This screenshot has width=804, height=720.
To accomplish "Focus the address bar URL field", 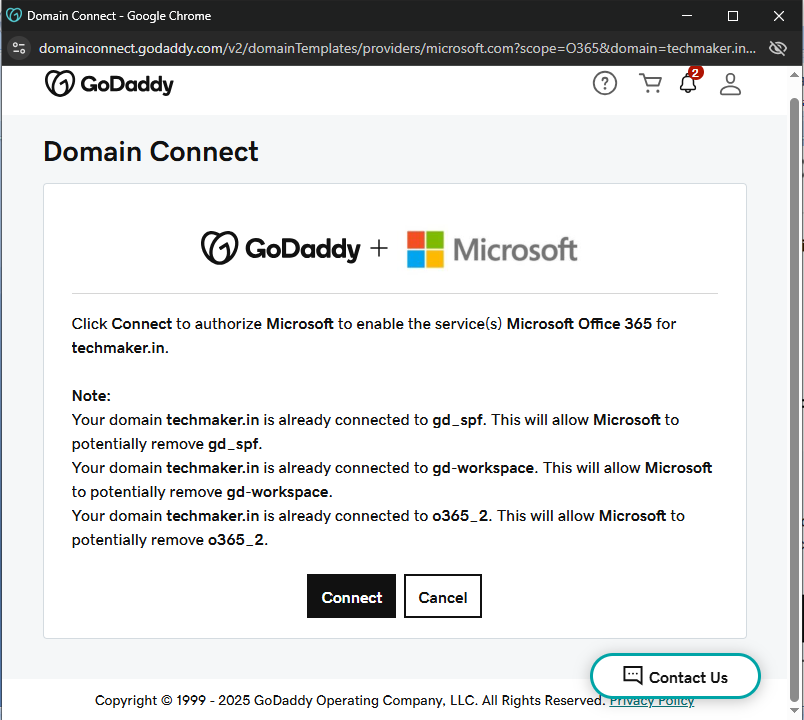I will 400,48.
